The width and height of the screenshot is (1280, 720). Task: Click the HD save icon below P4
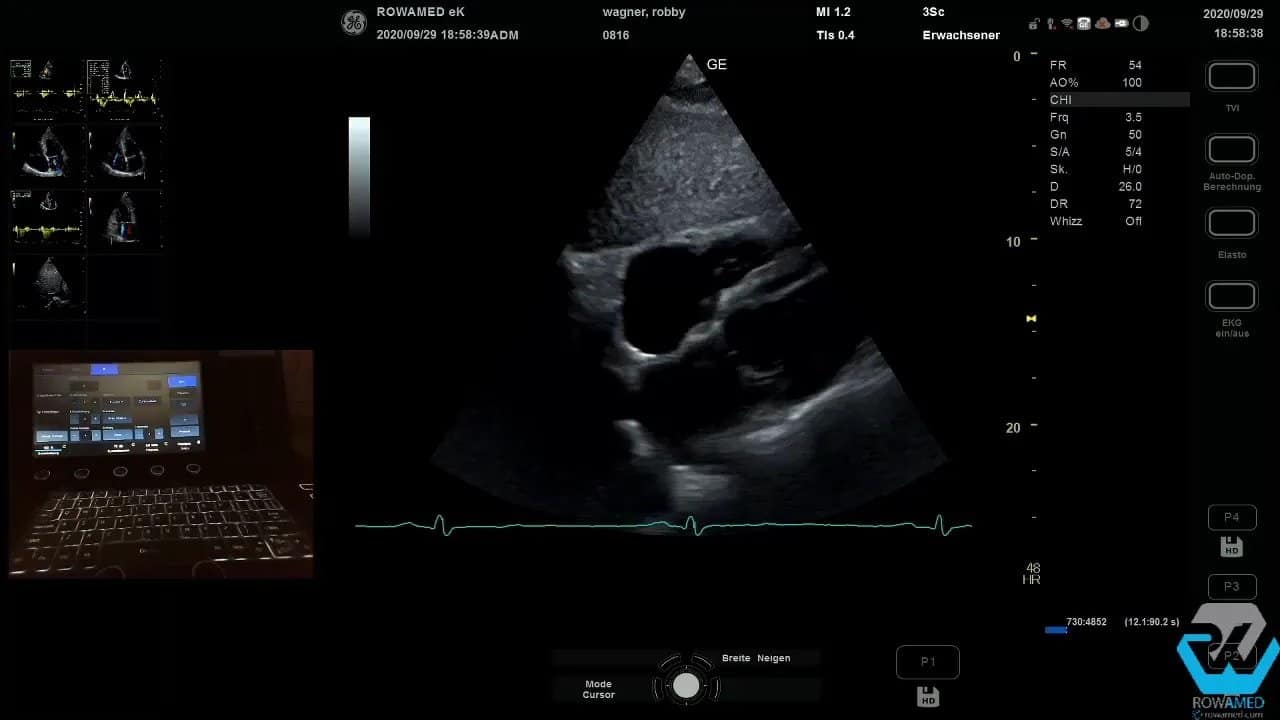point(1231,547)
